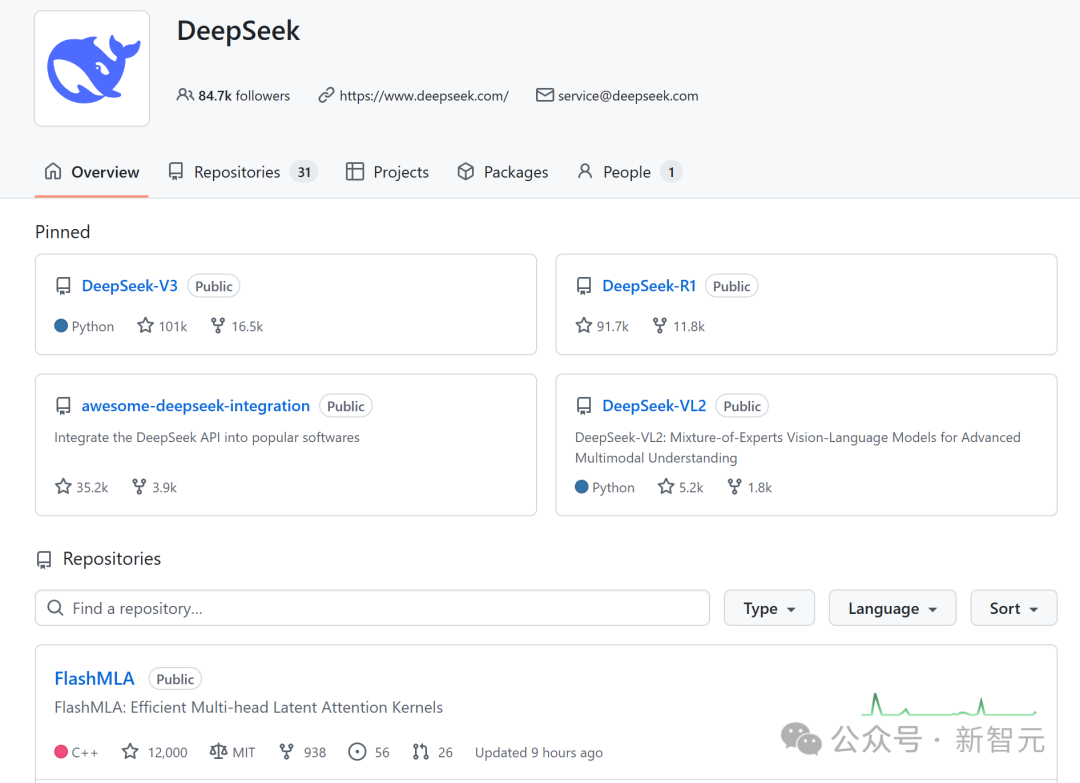Open DeepSeek-VL2 forks 1.8k
This screenshot has height=783, width=1080.
(x=749, y=487)
